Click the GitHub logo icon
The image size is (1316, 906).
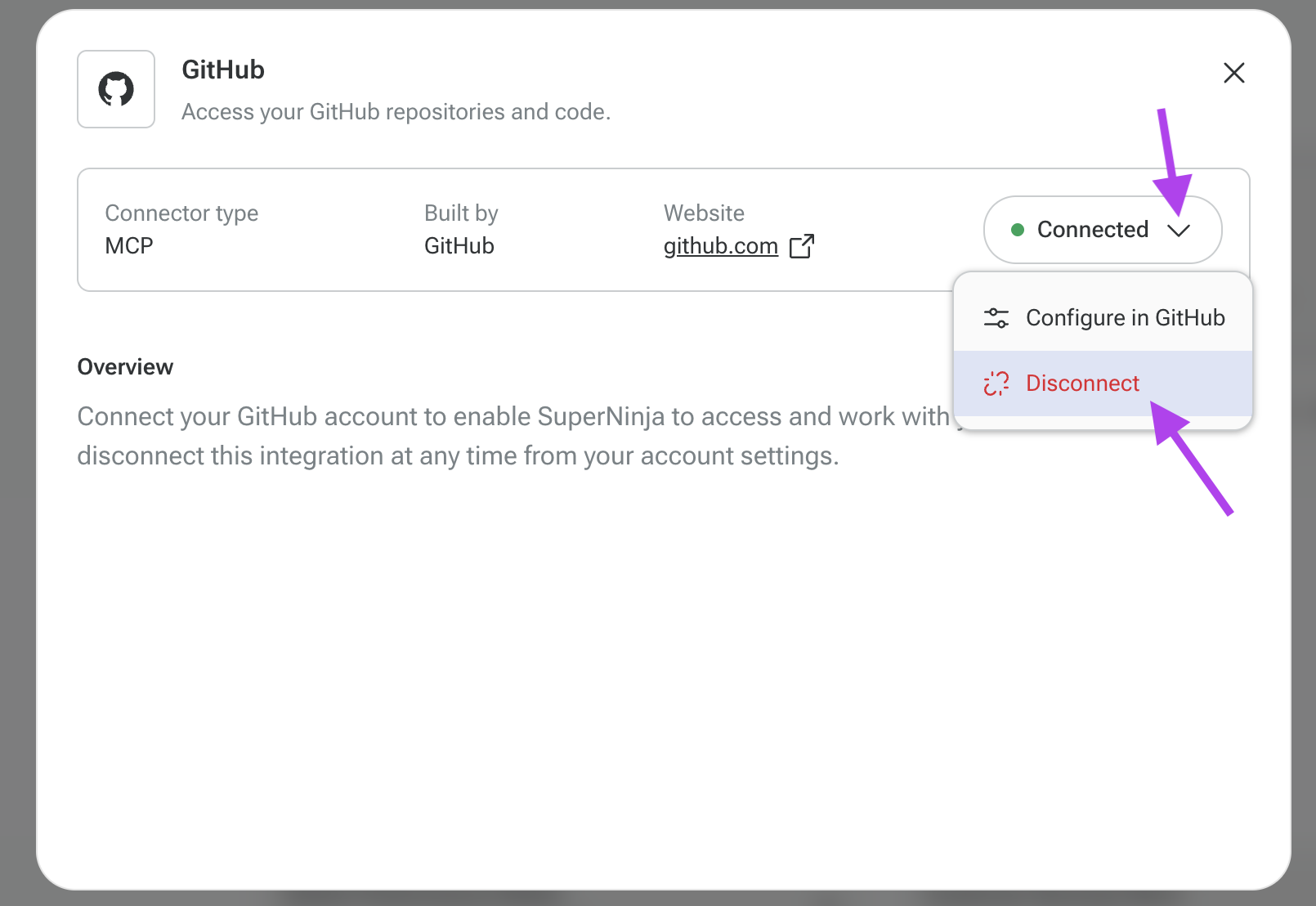click(116, 89)
